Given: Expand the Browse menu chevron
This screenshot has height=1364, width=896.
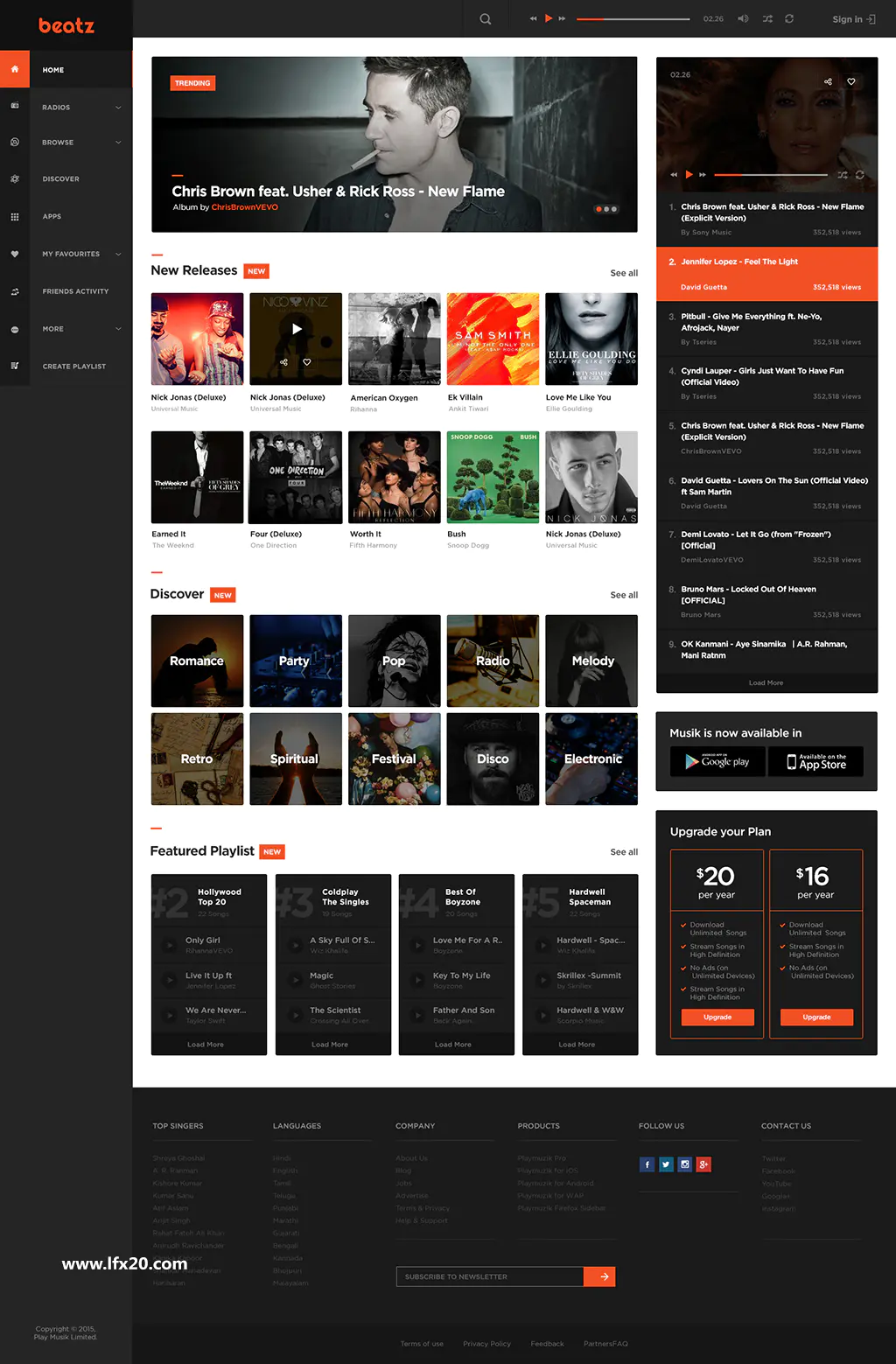Looking at the screenshot, I should click(118, 143).
